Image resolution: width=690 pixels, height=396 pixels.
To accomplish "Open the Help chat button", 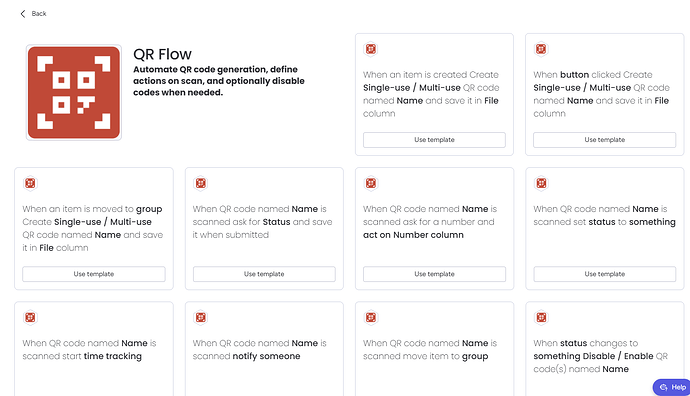I will (x=672, y=387).
